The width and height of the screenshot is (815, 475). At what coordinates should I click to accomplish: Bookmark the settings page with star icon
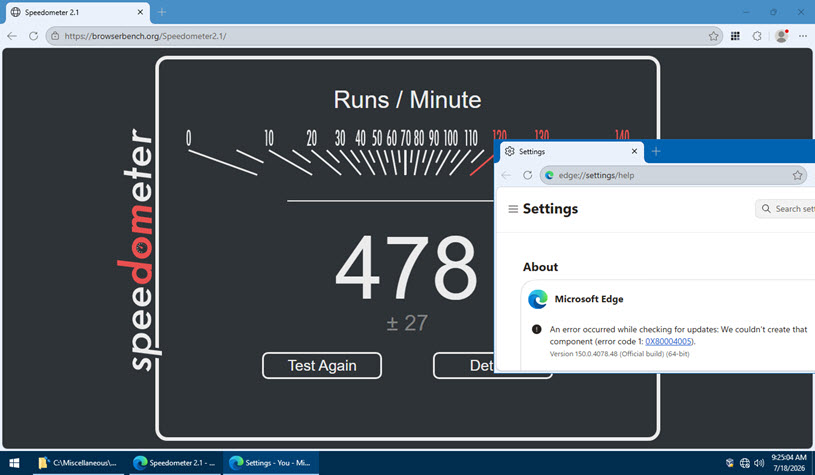(x=797, y=175)
